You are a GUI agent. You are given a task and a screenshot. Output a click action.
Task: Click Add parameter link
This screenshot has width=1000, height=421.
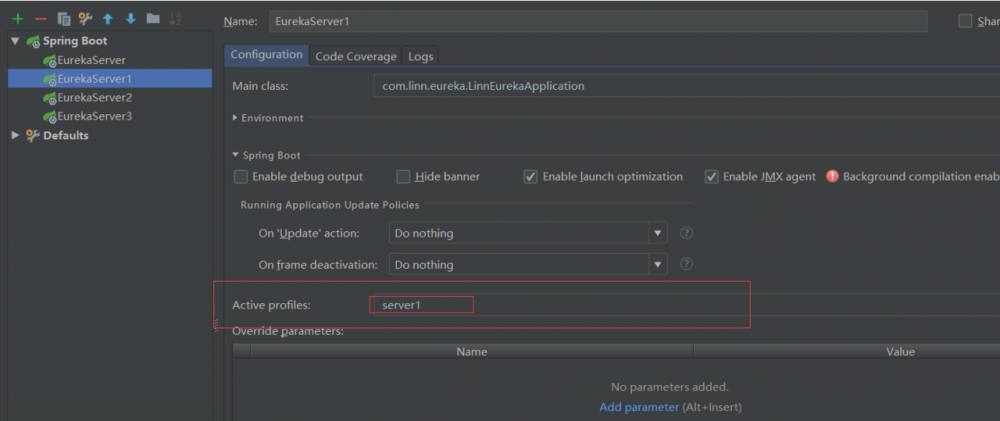tap(639, 407)
